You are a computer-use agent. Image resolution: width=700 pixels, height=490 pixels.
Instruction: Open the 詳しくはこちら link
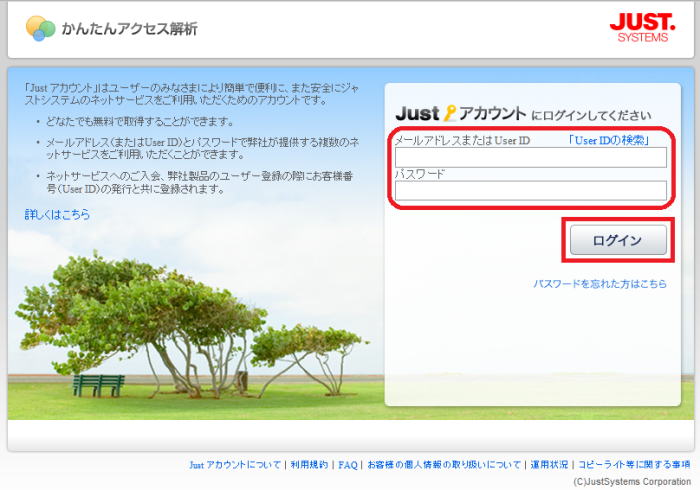57,215
